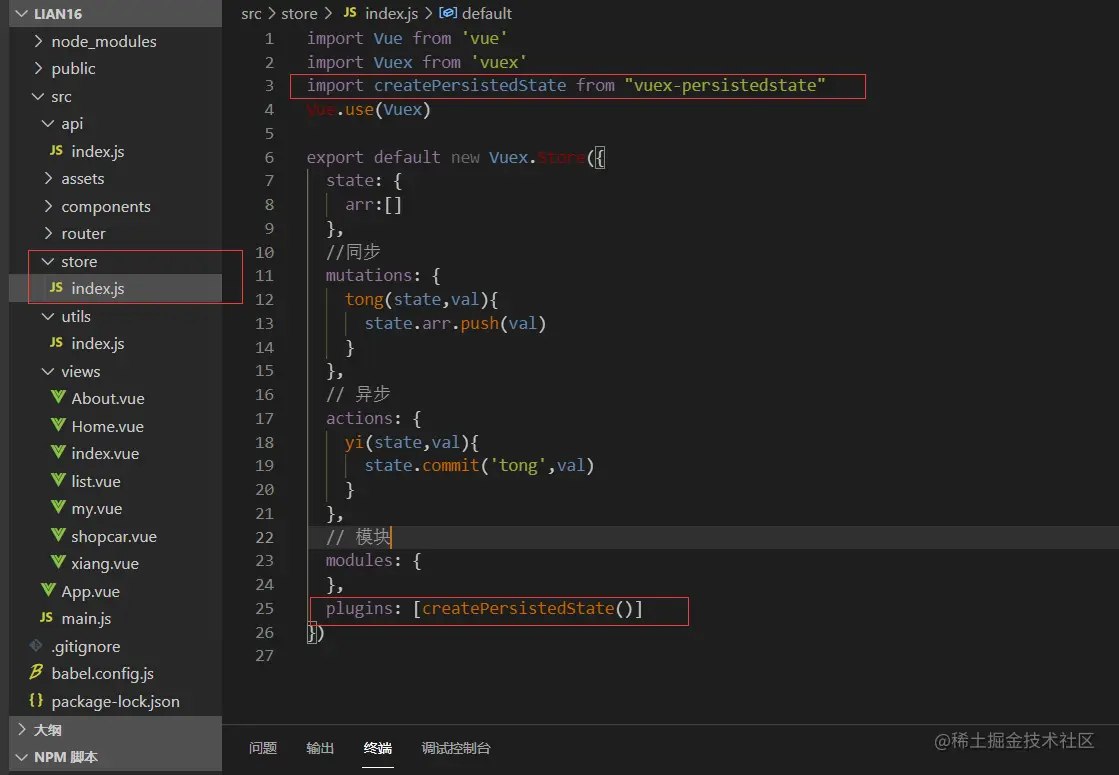Collapse the store folder
1119x775 pixels.
point(48,261)
